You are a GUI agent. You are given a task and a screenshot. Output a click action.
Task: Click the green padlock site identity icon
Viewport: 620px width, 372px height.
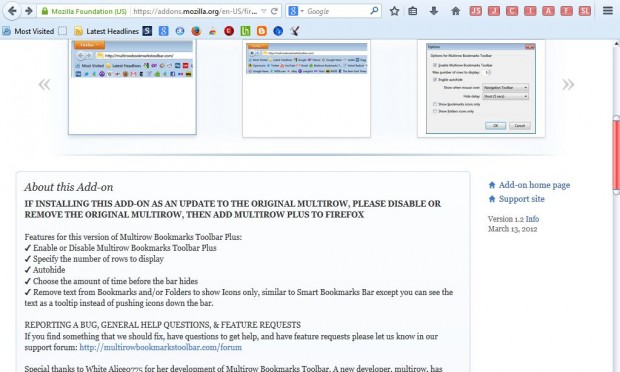pos(45,11)
